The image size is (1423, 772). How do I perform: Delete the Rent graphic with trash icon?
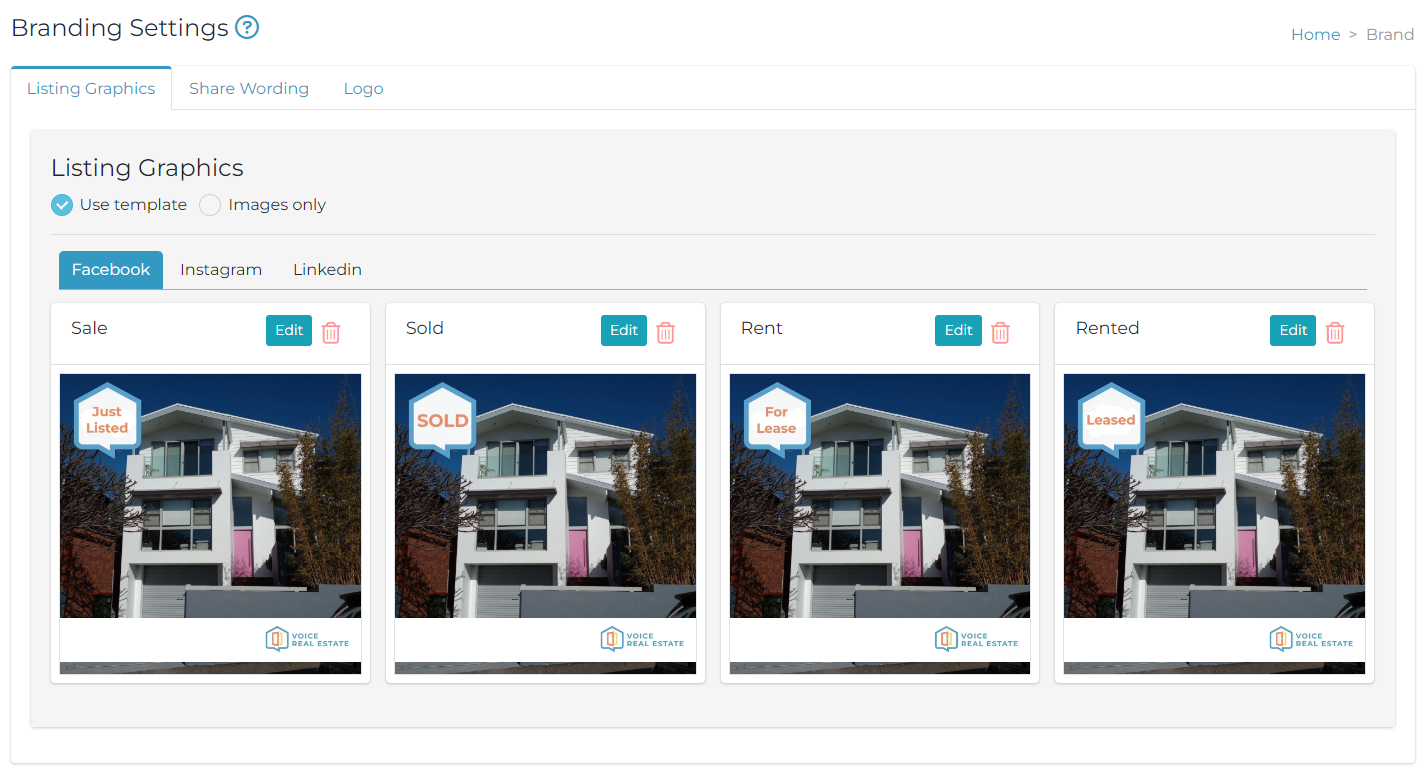point(1000,333)
